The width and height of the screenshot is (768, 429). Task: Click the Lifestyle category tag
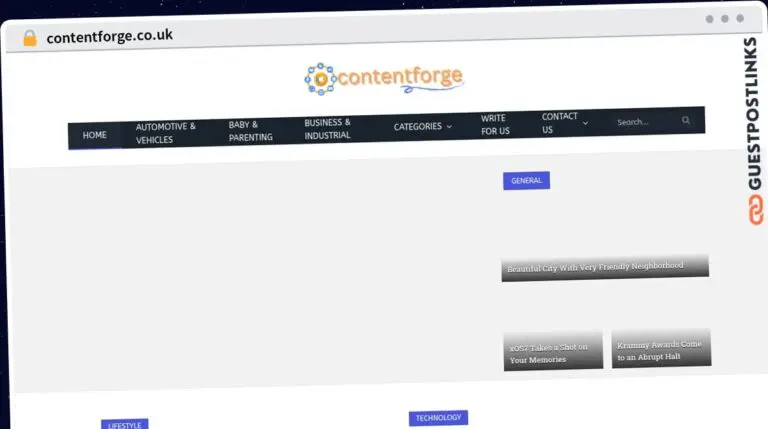click(x=124, y=425)
